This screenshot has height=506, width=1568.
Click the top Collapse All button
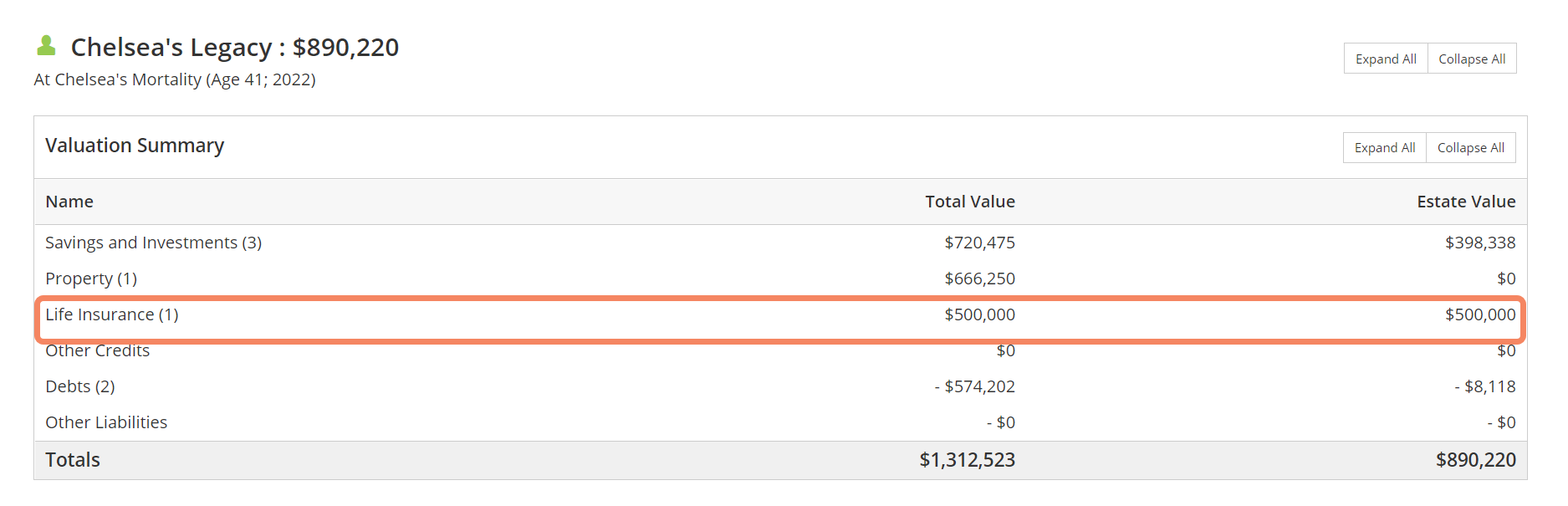pyautogui.click(x=1472, y=59)
